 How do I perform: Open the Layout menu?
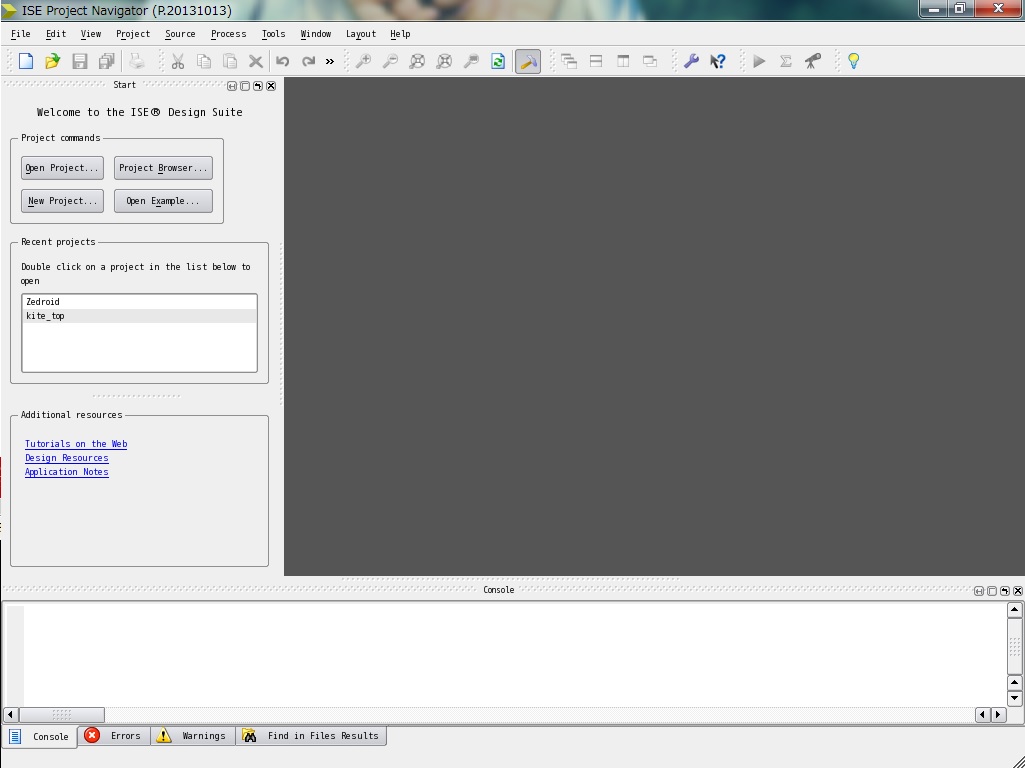click(361, 34)
